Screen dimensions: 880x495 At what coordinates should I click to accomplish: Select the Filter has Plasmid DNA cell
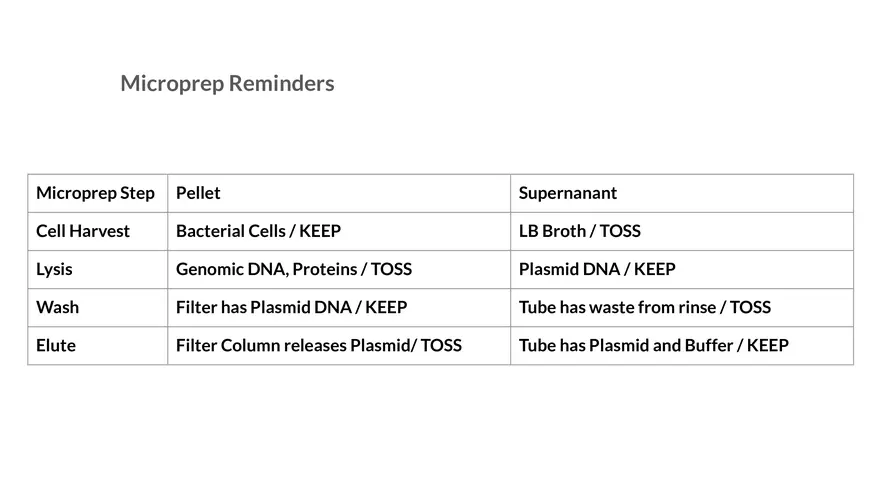tap(291, 307)
